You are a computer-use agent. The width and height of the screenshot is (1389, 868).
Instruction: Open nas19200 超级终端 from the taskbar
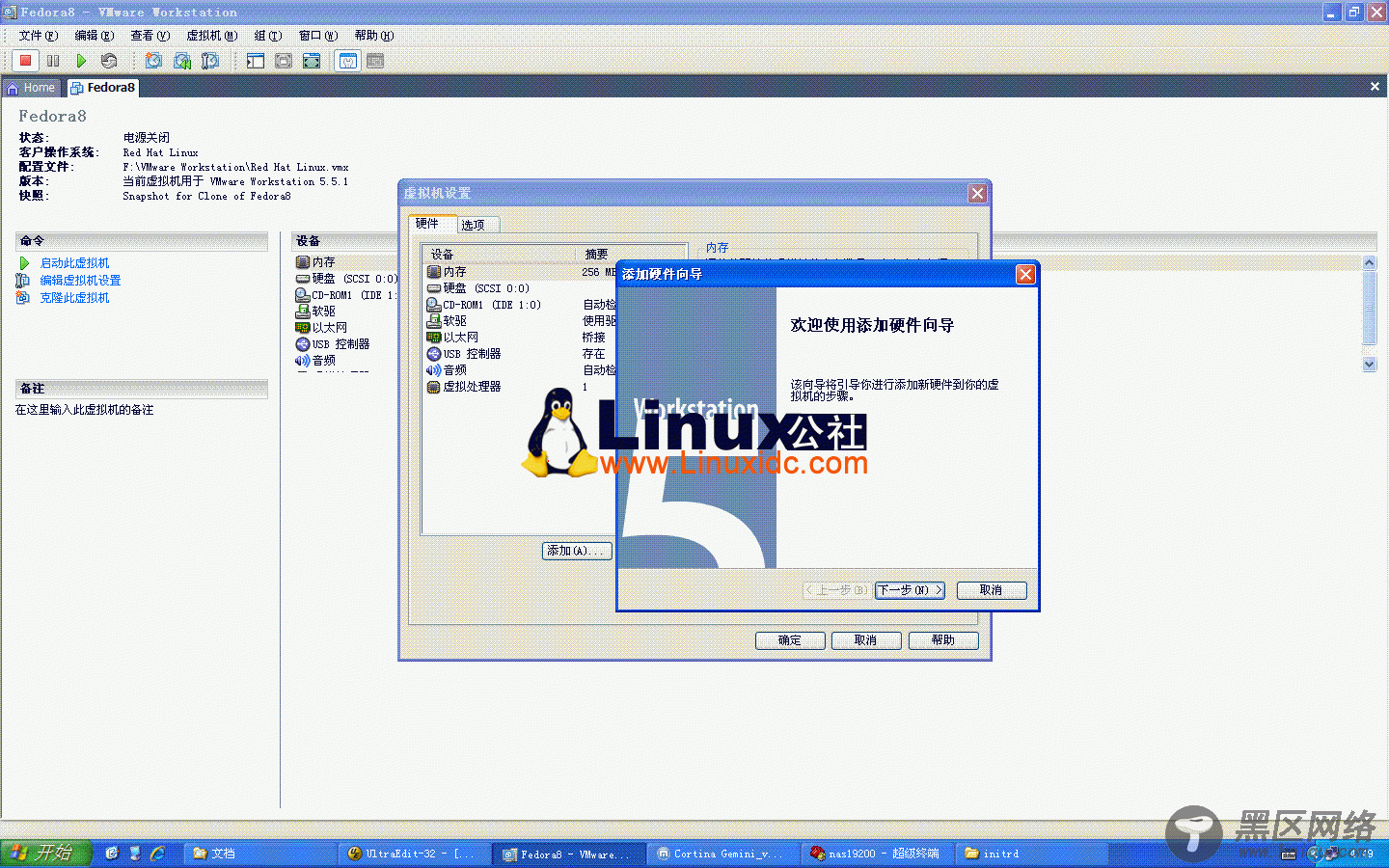pyautogui.click(x=878, y=854)
